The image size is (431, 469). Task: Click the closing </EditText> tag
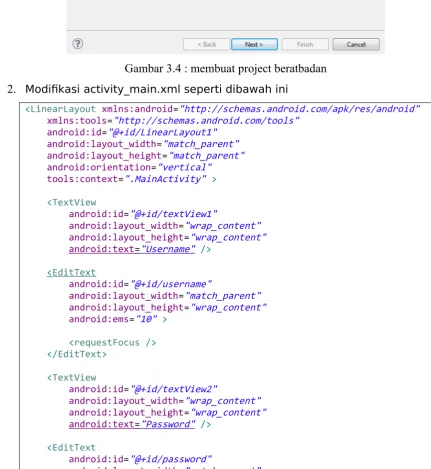77,354
